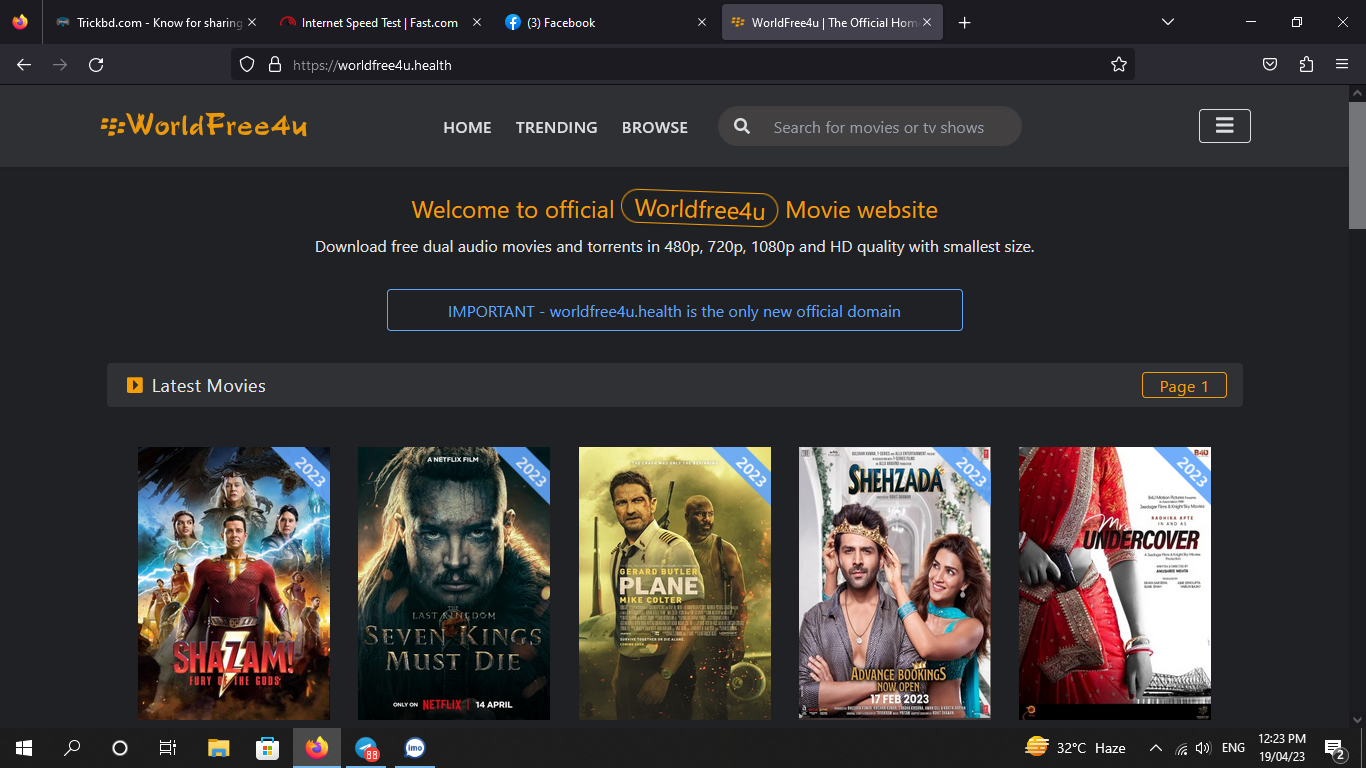Image resolution: width=1366 pixels, height=768 pixels.
Task: Click the scrollbar down arrow
Action: [1357, 718]
